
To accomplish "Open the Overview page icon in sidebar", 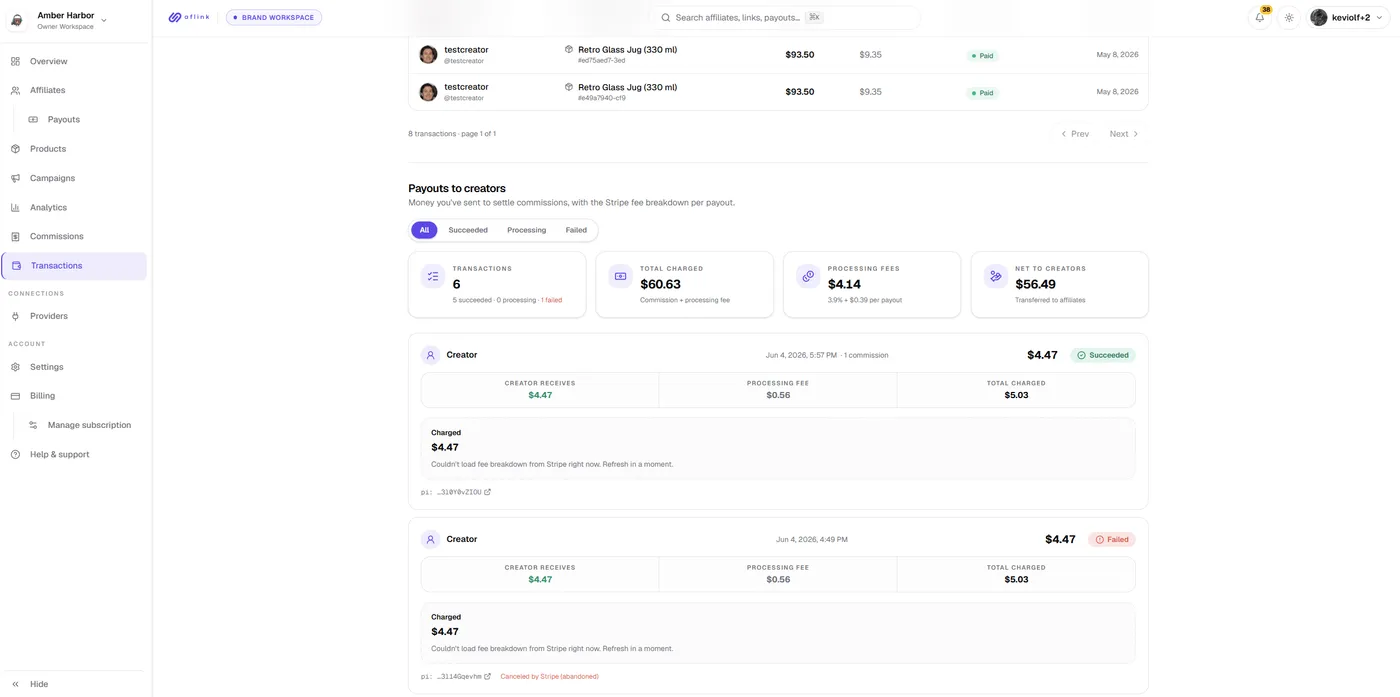I will [15, 62].
